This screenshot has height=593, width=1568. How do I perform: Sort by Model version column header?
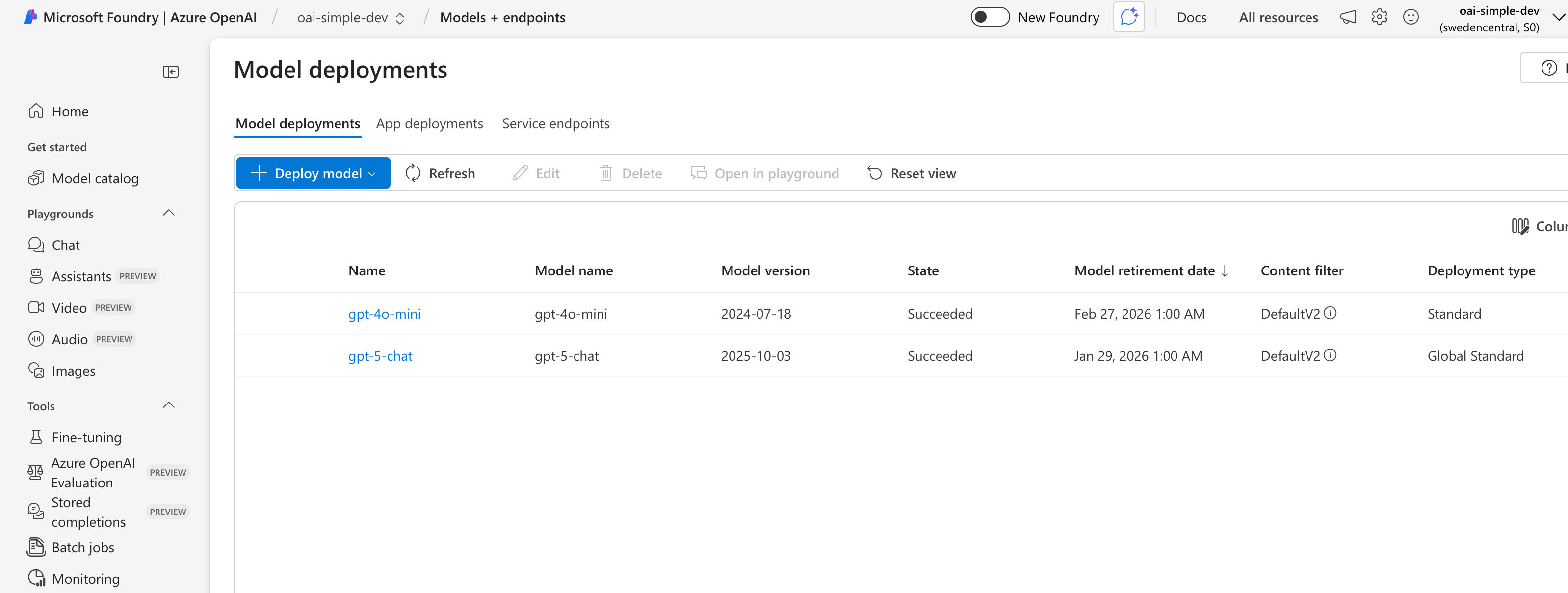pos(765,271)
